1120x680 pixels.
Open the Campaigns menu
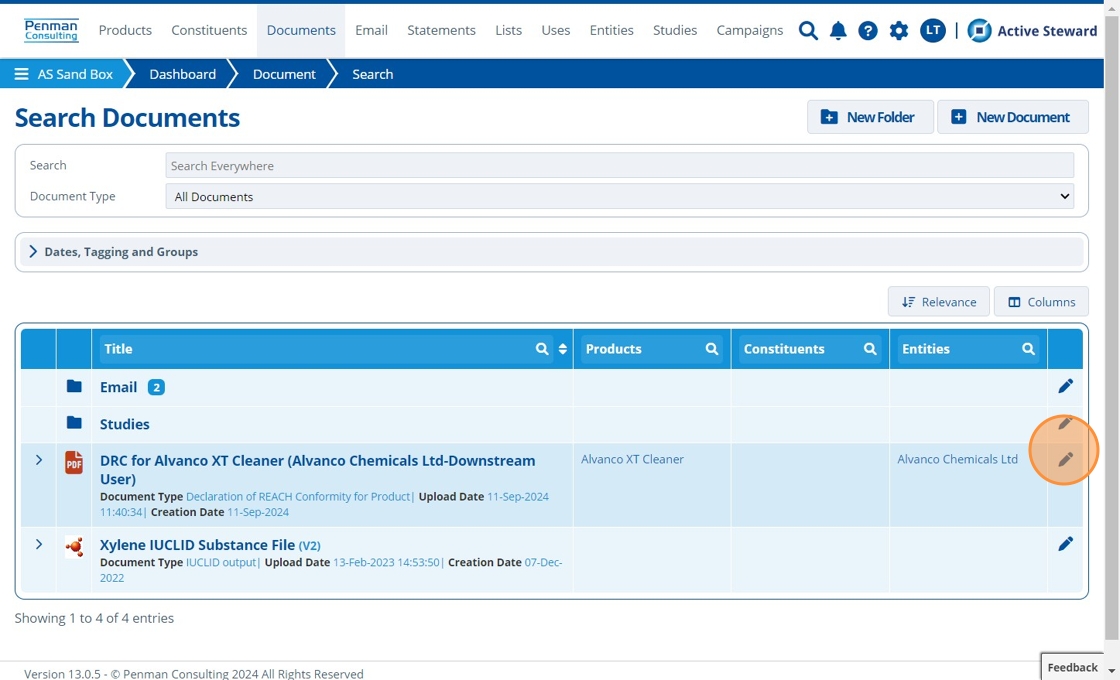[x=749, y=30]
